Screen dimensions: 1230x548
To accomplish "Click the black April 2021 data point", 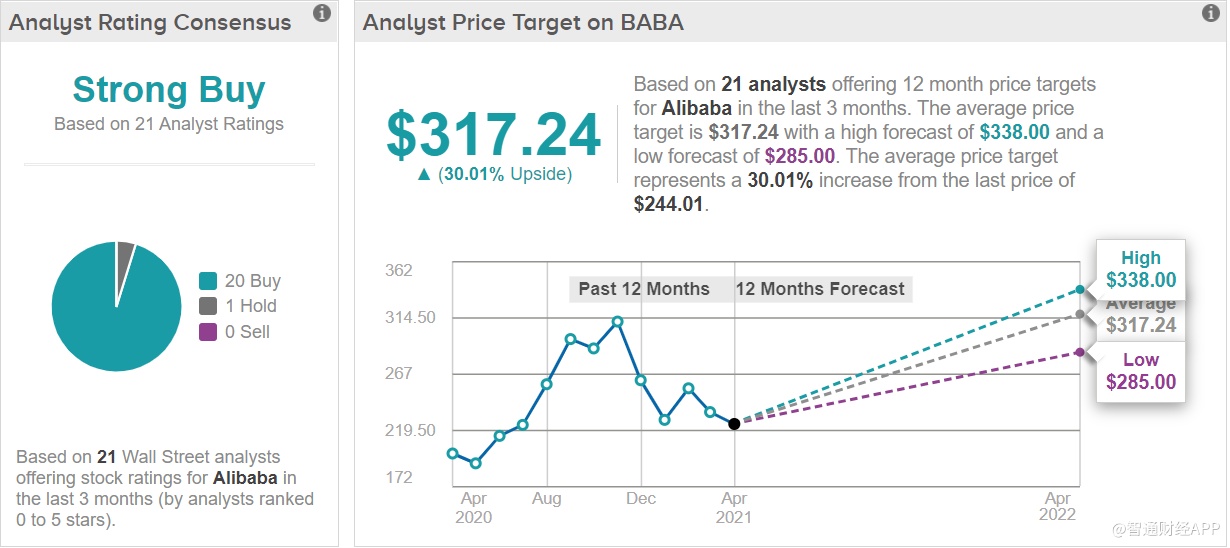I will point(735,424).
